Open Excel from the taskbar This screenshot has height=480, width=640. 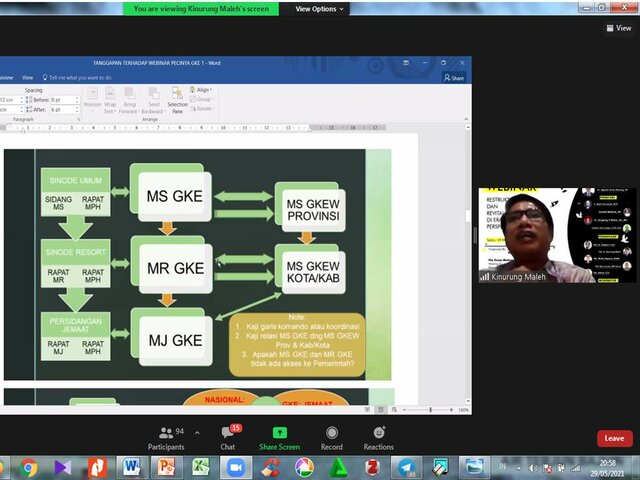pyautogui.click(x=200, y=467)
